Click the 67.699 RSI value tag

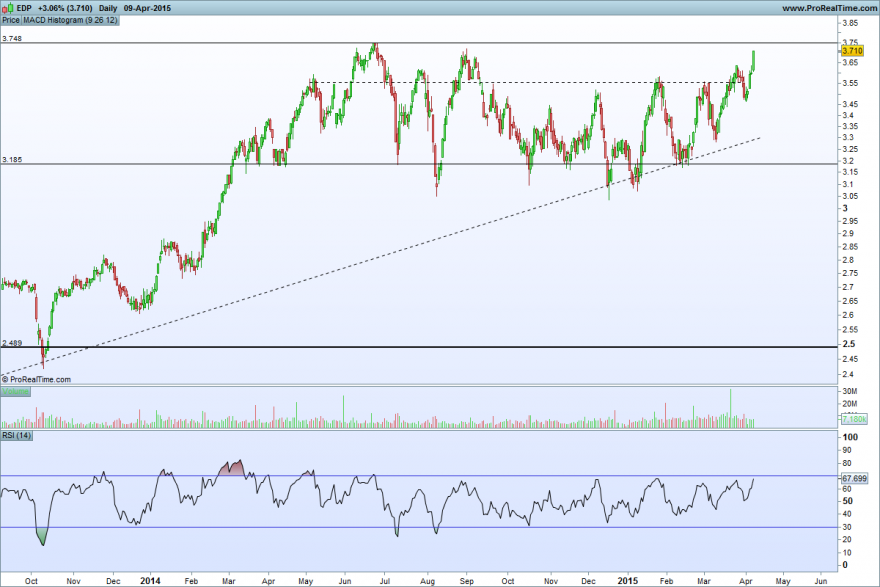click(x=854, y=479)
